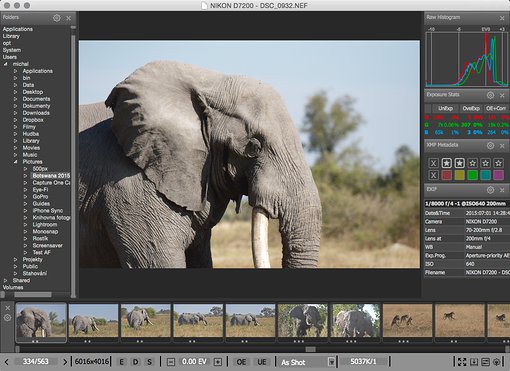Apply the green color label swatch
Viewport: 510px width, 371px height.
(x=472, y=175)
